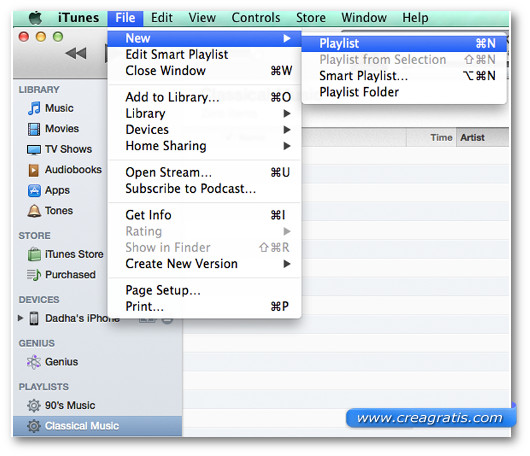Open the Window menu
Screen dimensions: 530x456
(364, 18)
